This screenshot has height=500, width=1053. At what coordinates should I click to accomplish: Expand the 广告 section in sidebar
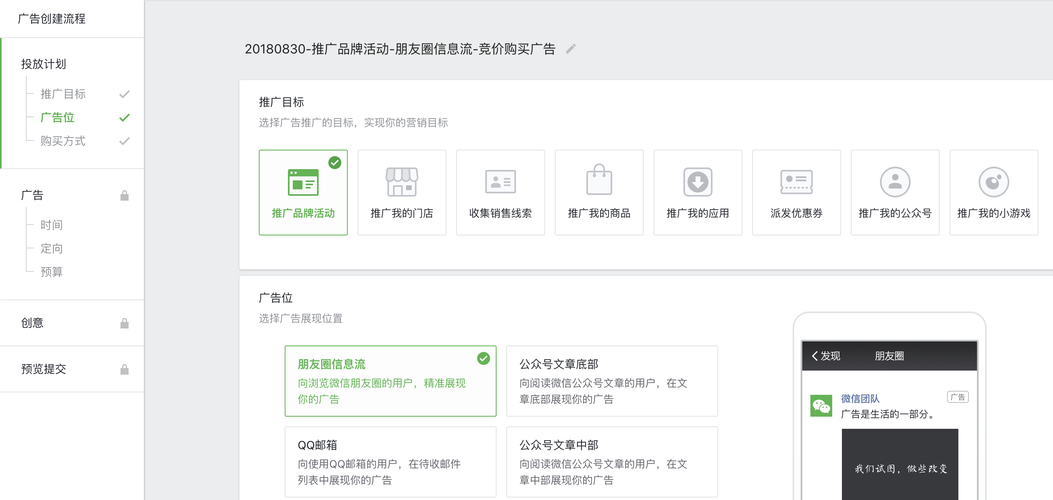tap(33, 195)
